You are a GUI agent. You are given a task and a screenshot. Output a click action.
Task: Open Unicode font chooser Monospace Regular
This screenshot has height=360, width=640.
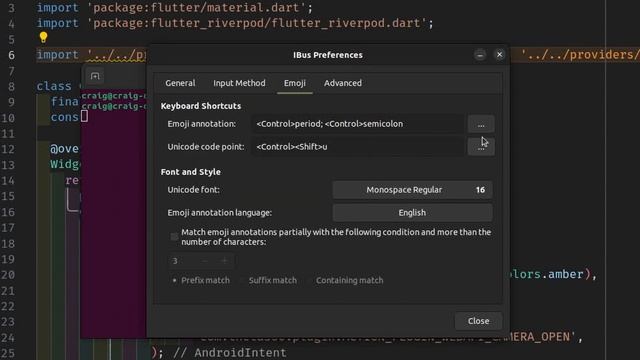click(x=412, y=190)
